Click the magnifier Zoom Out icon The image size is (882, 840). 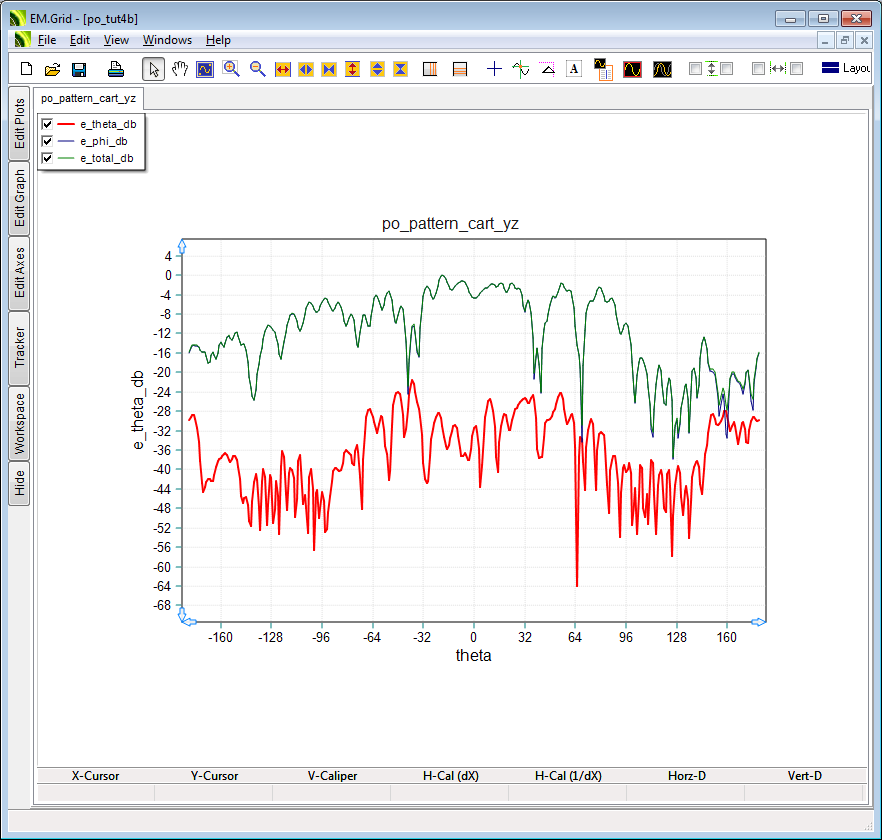click(x=257, y=69)
